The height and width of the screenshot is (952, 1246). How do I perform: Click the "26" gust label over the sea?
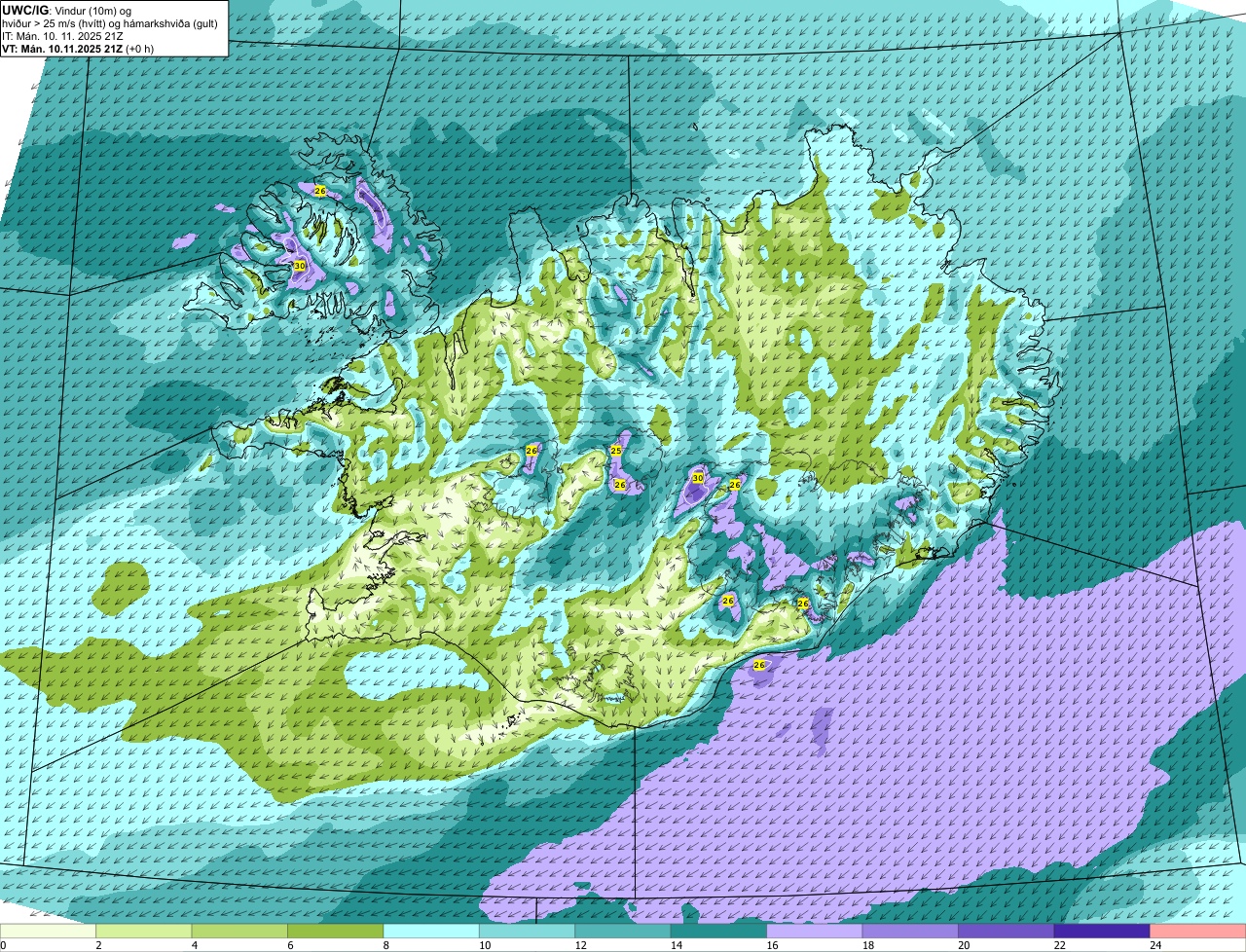[x=759, y=665]
